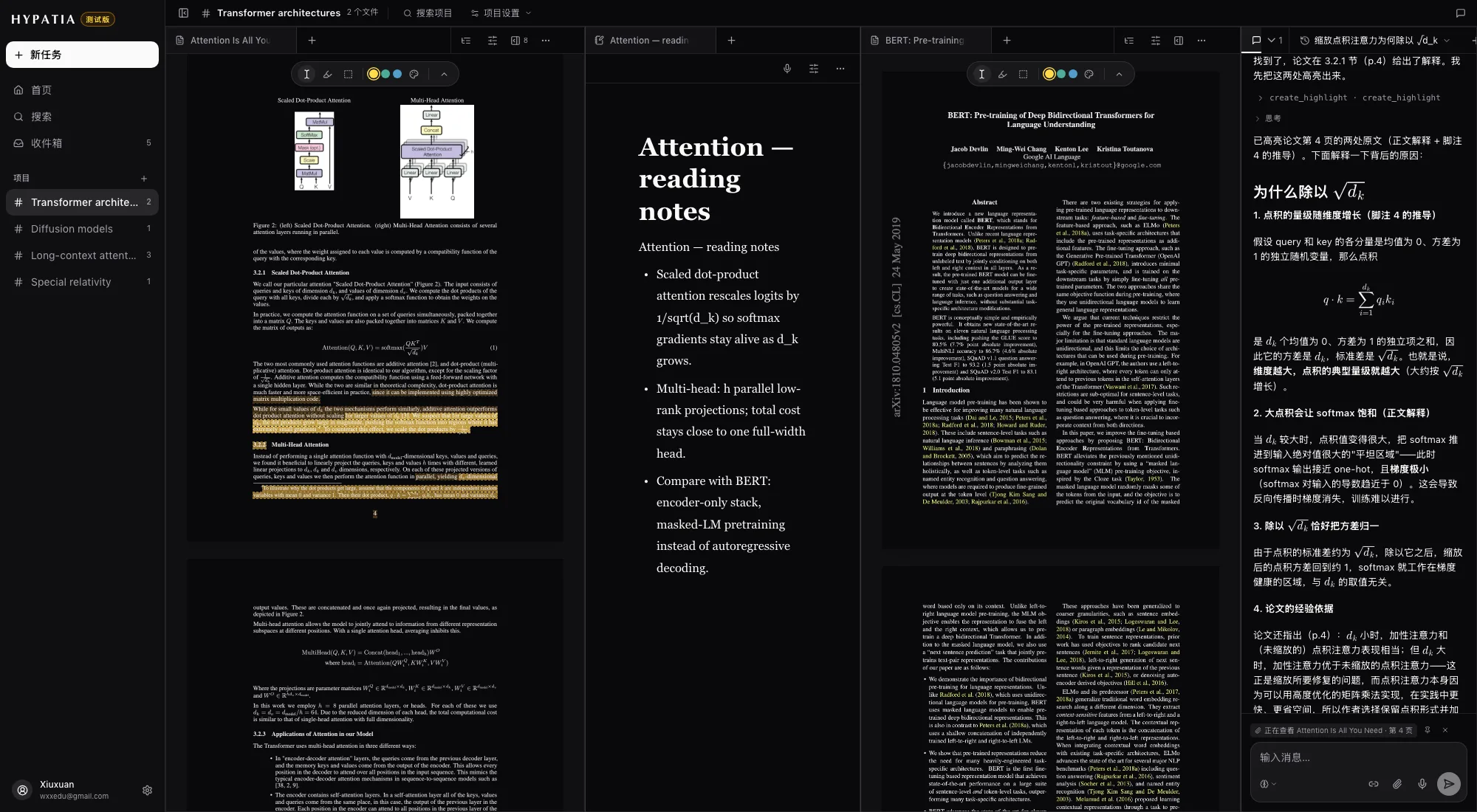Open more options menu in Attention Is All You Need pane
This screenshot has width=1477, height=812.
546,41
